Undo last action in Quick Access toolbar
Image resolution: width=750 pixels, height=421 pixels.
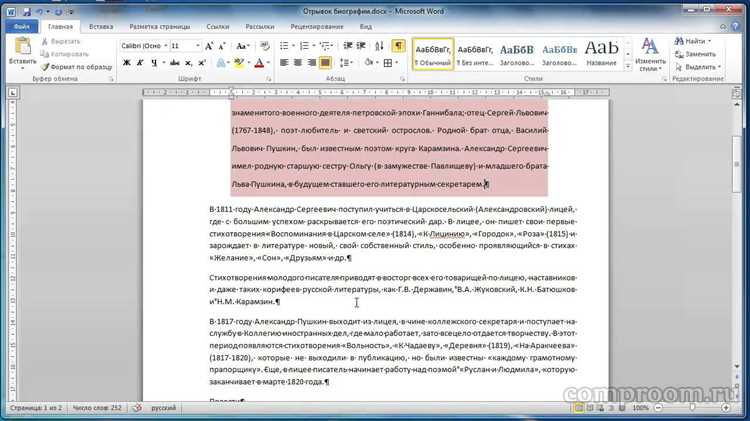coord(40,11)
